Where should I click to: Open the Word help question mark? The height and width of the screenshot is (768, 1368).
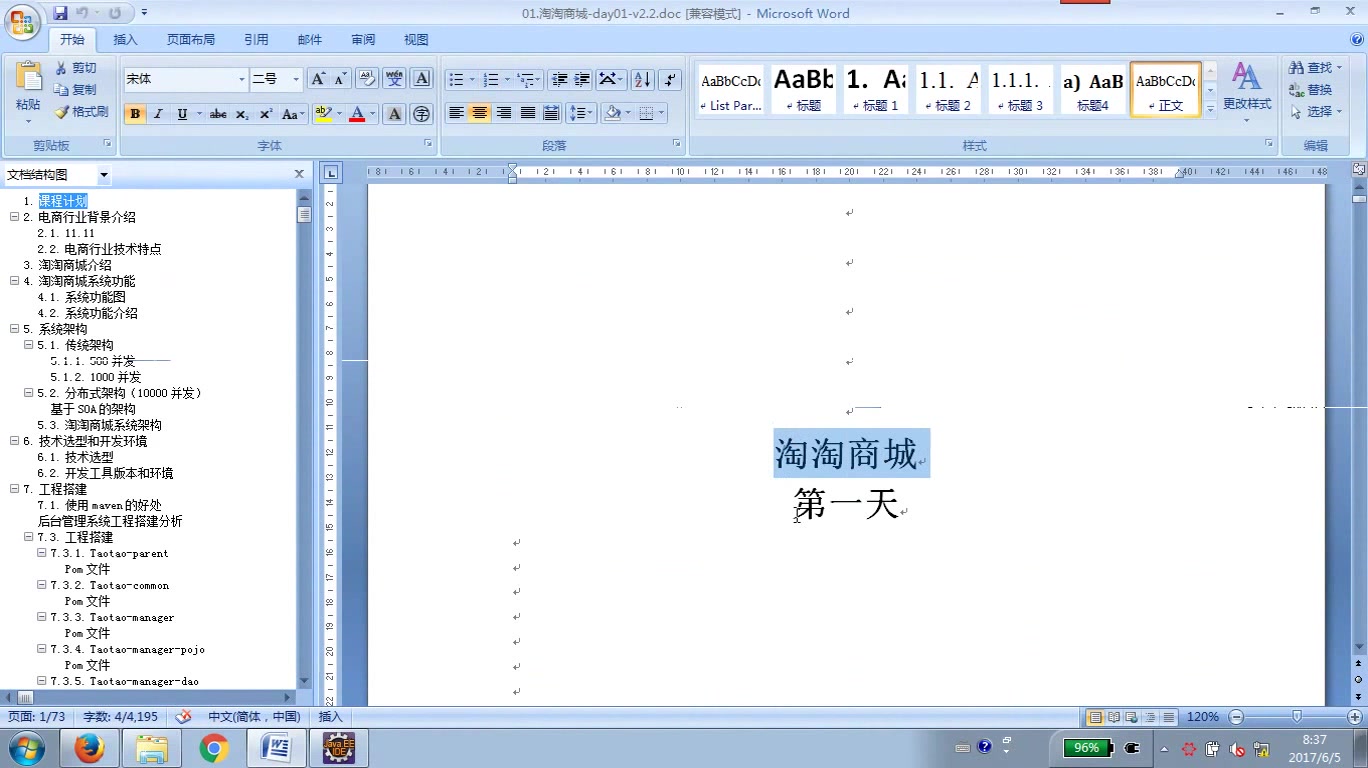1357,40
